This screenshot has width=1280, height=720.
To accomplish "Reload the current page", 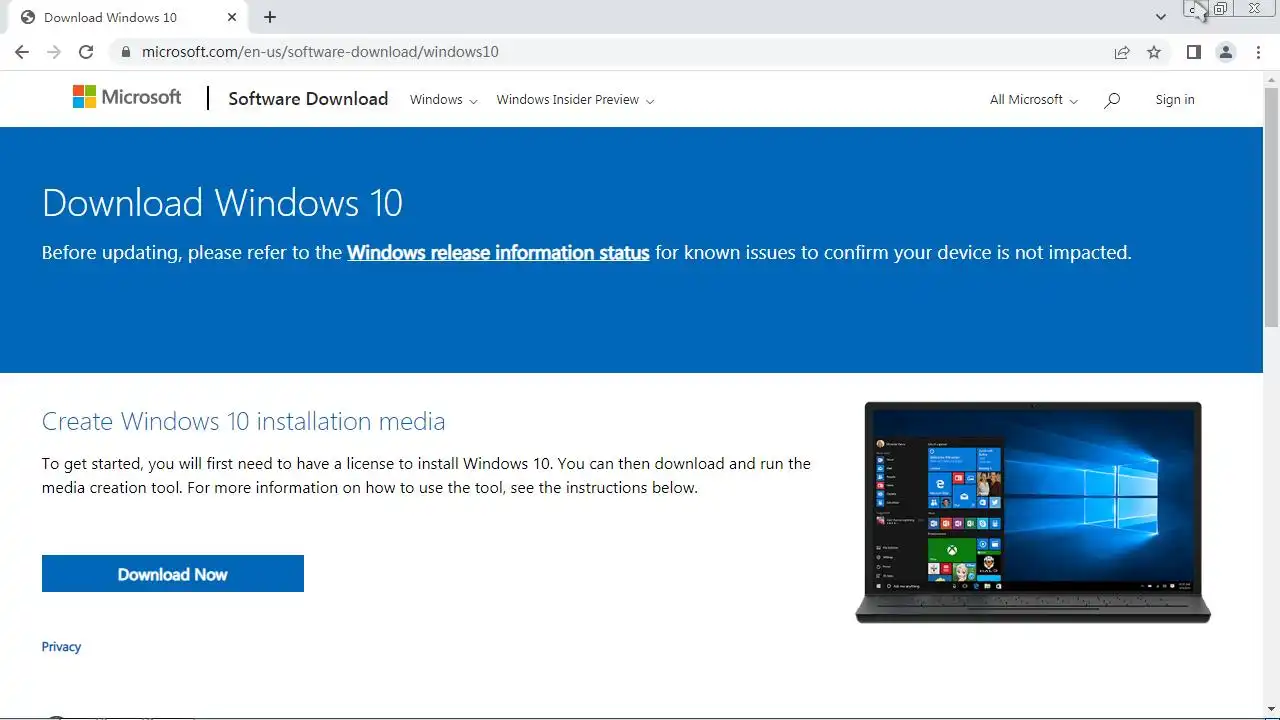I will tap(86, 52).
